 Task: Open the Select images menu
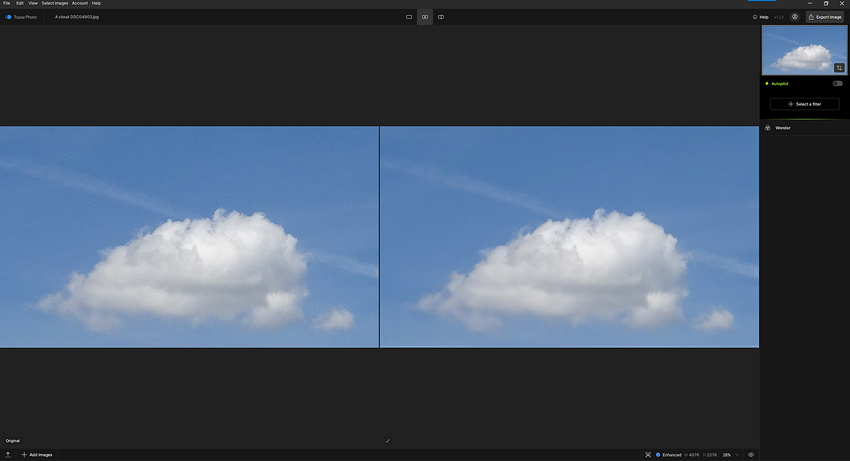[x=55, y=3]
